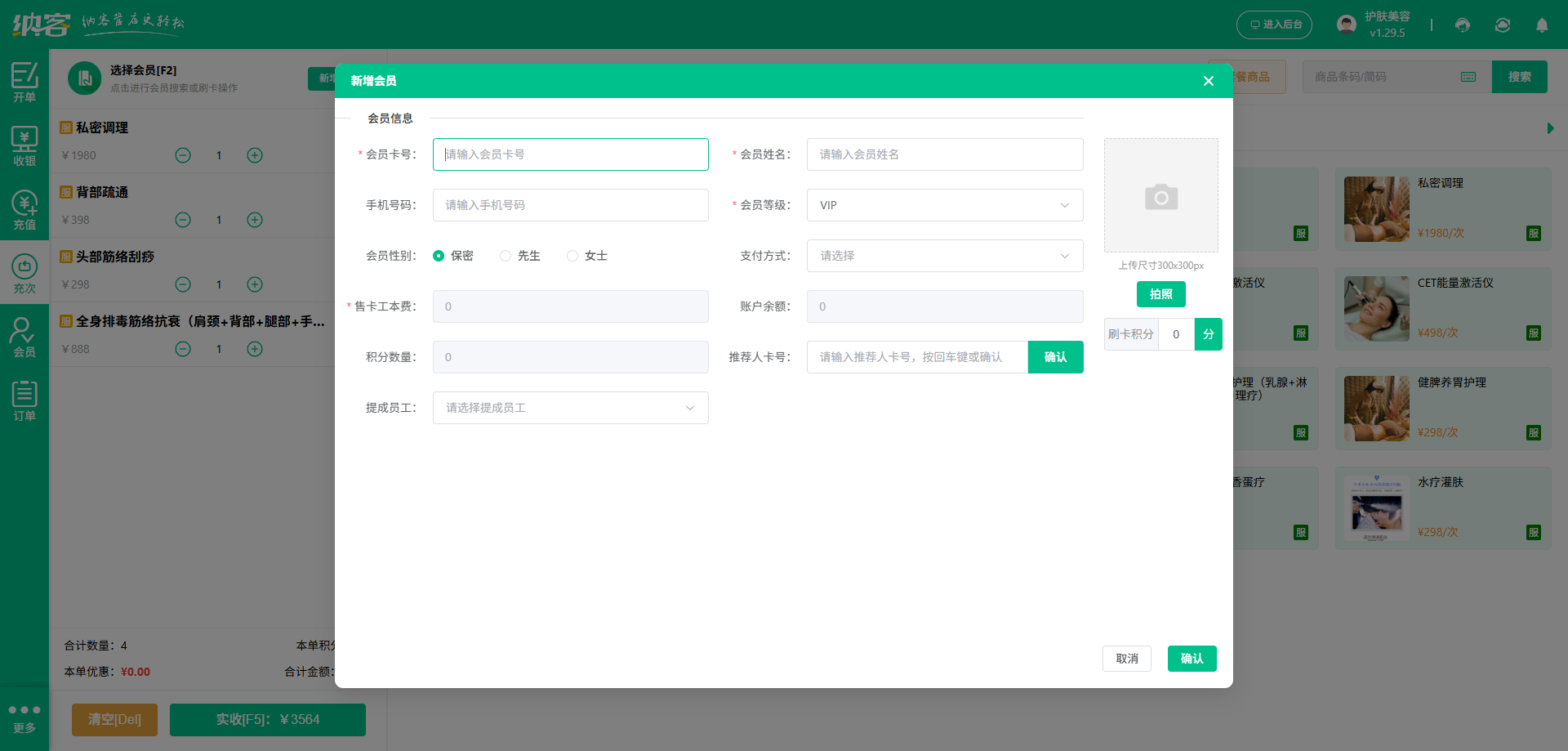Viewport: 1568px width, 751px height.
Task: Click the 会员卡号 card number input field
Action: point(570,154)
